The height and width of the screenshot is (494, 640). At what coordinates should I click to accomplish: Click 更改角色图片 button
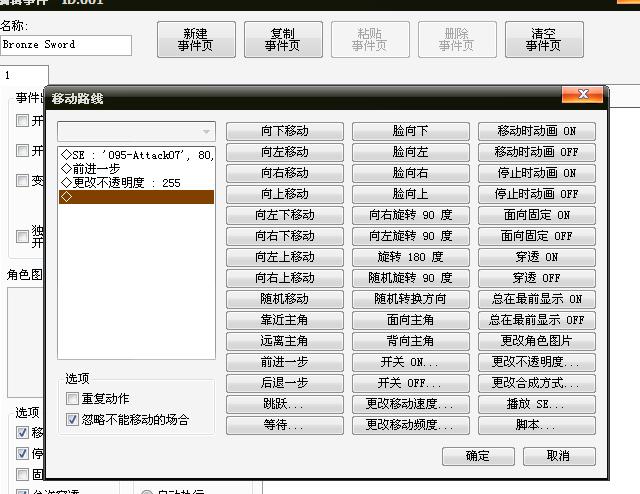tap(537, 341)
